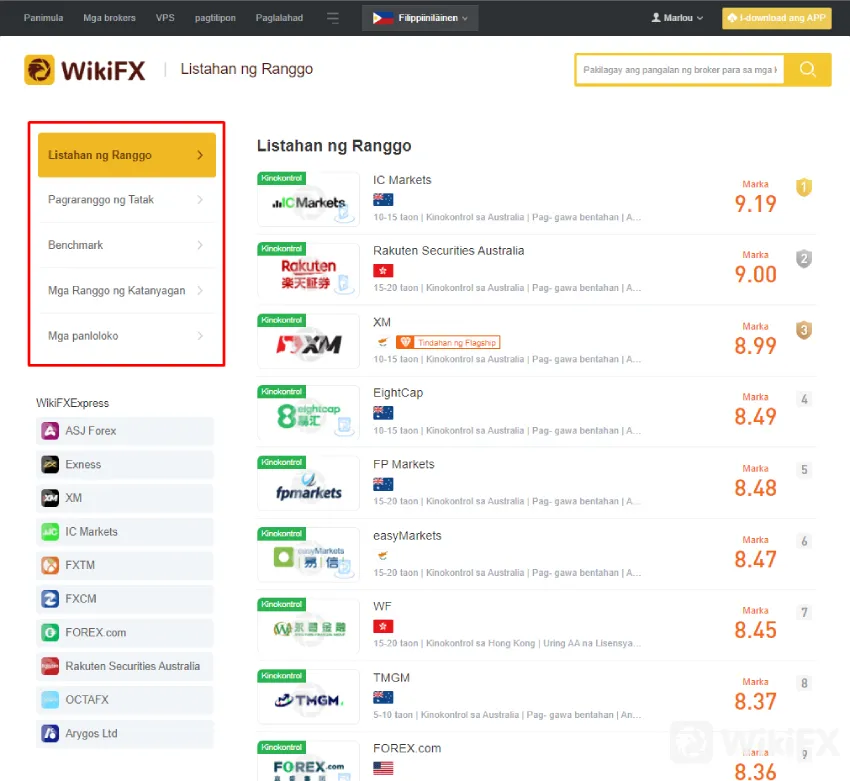Open the easyMarkets broker name link
Screen dimensions: 850x781
pyautogui.click(x=407, y=535)
